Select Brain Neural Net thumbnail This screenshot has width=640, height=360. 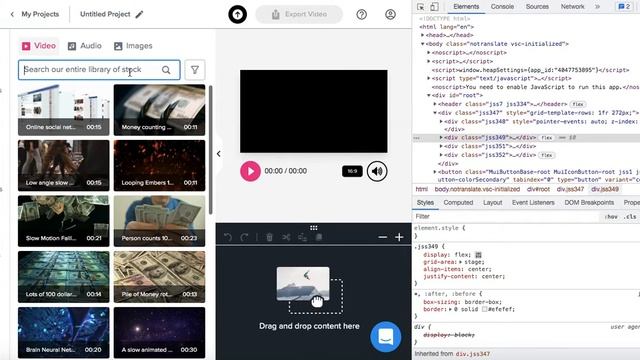64,333
